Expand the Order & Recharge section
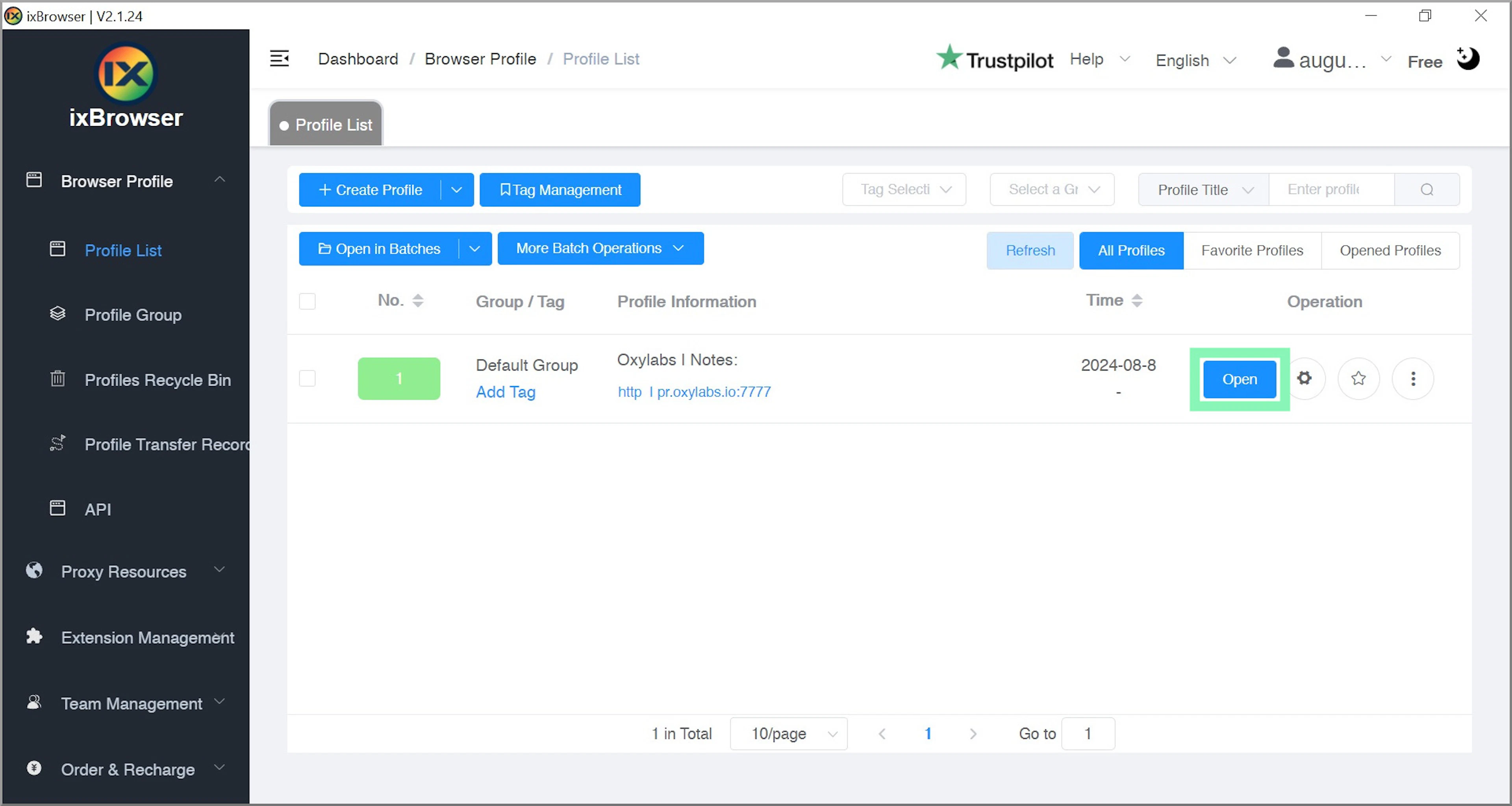The width and height of the screenshot is (1512, 806). (220, 767)
